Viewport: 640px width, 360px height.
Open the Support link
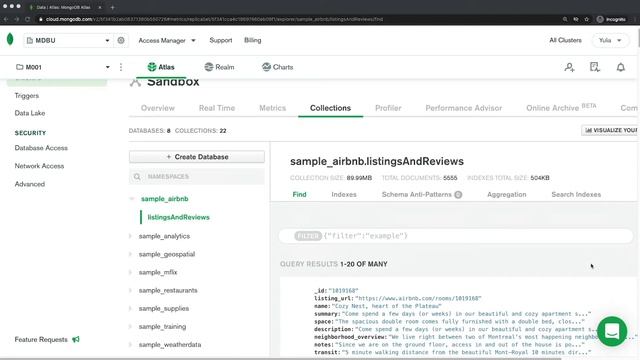[220, 40]
